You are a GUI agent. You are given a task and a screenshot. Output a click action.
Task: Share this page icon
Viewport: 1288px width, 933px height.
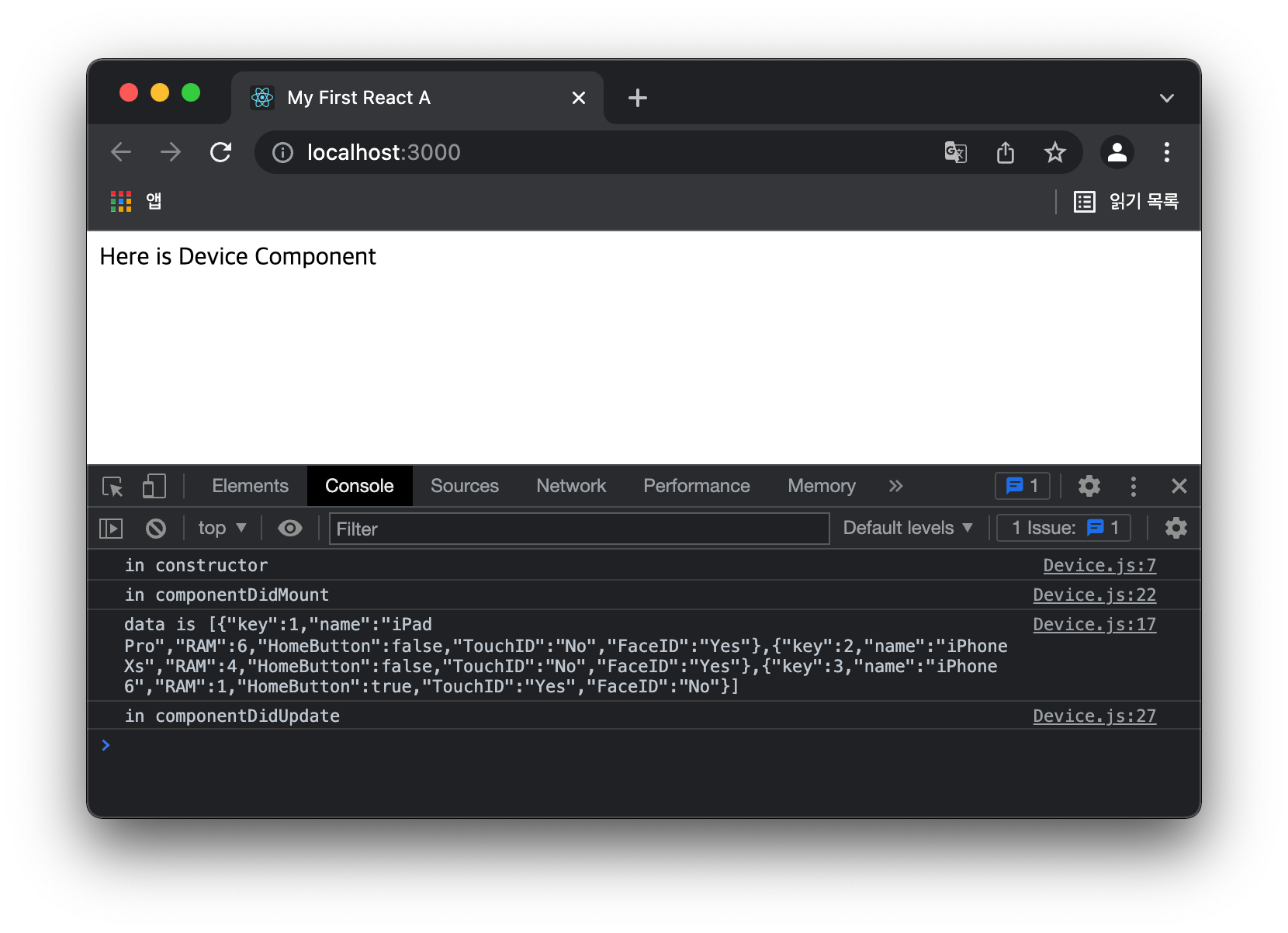(1006, 152)
